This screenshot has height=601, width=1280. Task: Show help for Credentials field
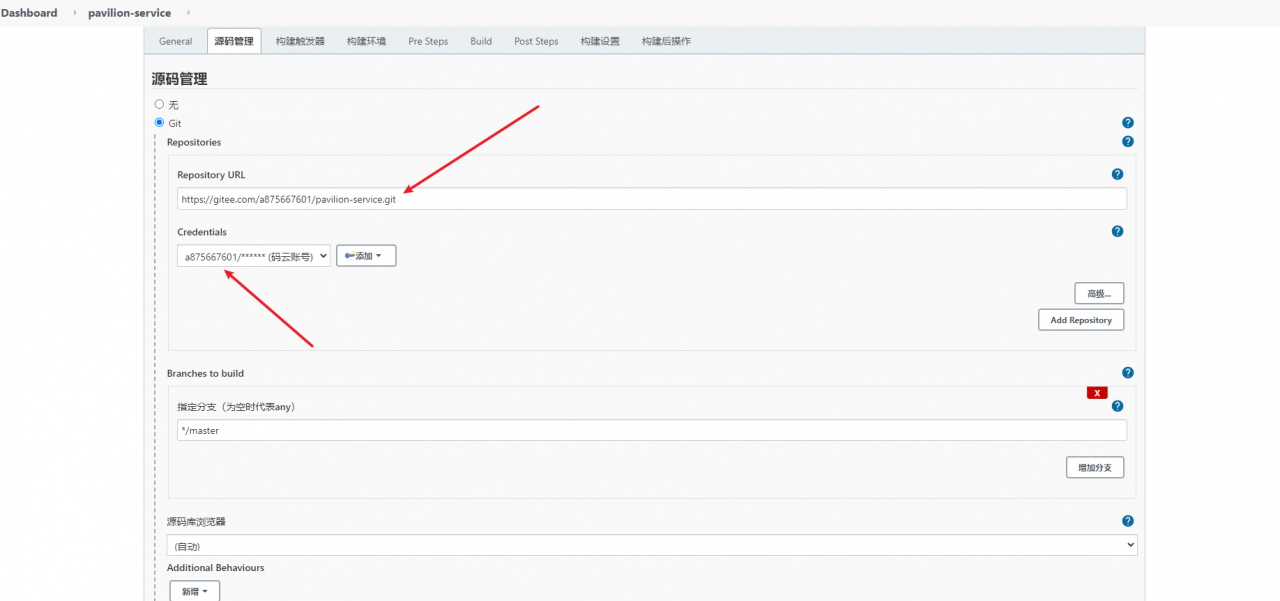pos(1117,231)
